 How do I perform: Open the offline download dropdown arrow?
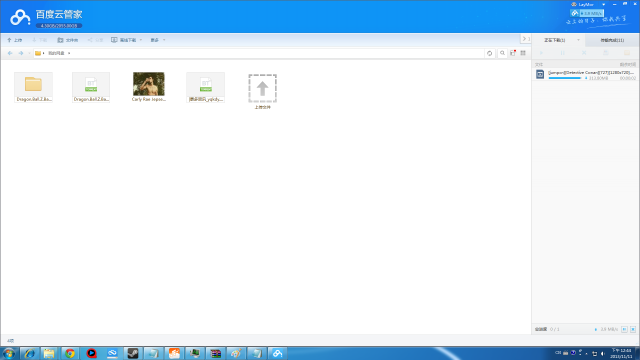pos(141,40)
